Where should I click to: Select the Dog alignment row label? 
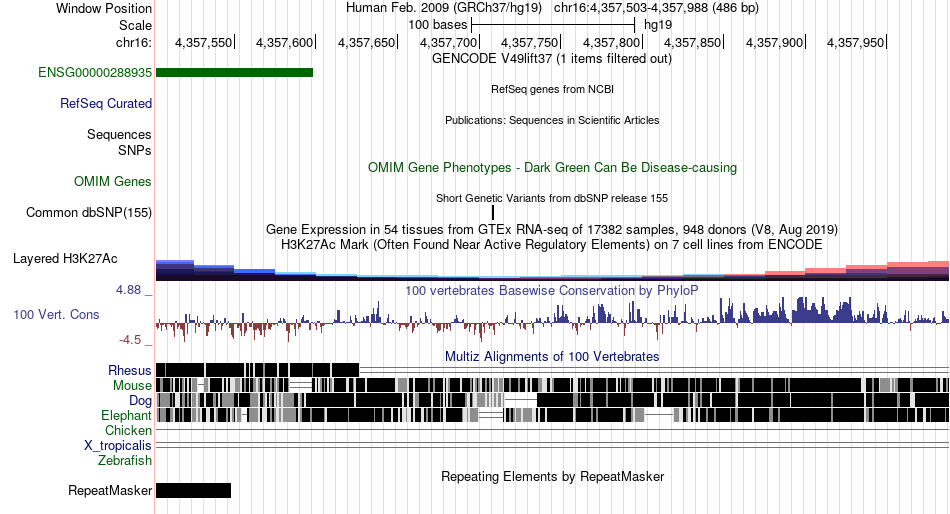click(140, 401)
